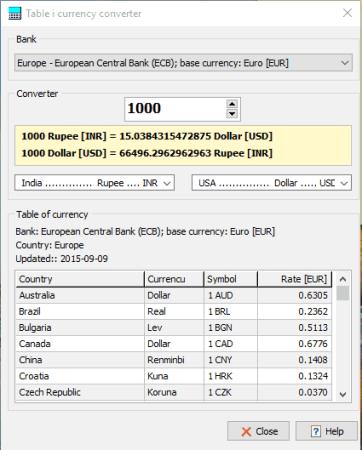Select the Australia row in currency table
Screen dimensions: 362x450
pos(174,295)
